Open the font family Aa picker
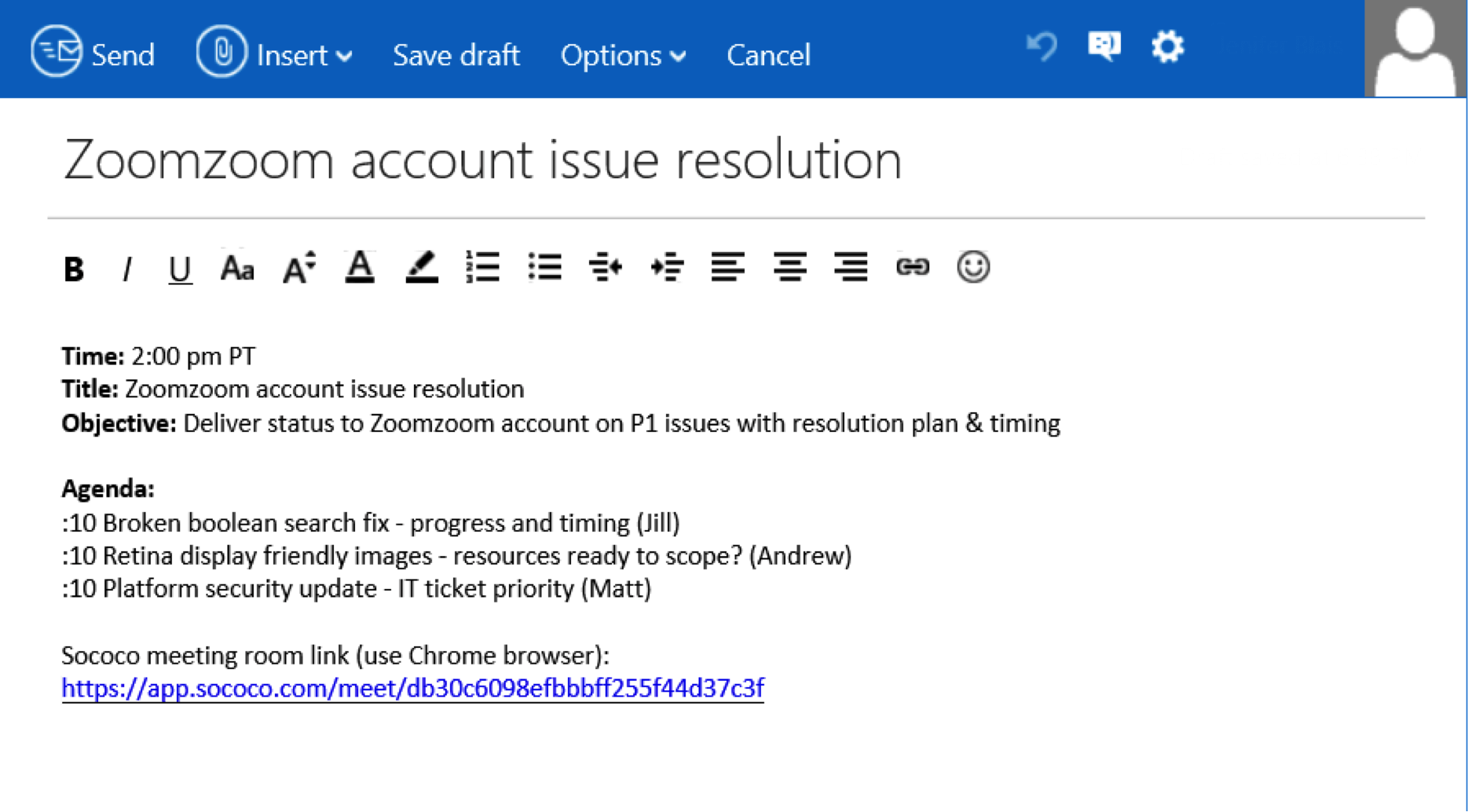Screen dimensions: 1468x812 [237, 269]
